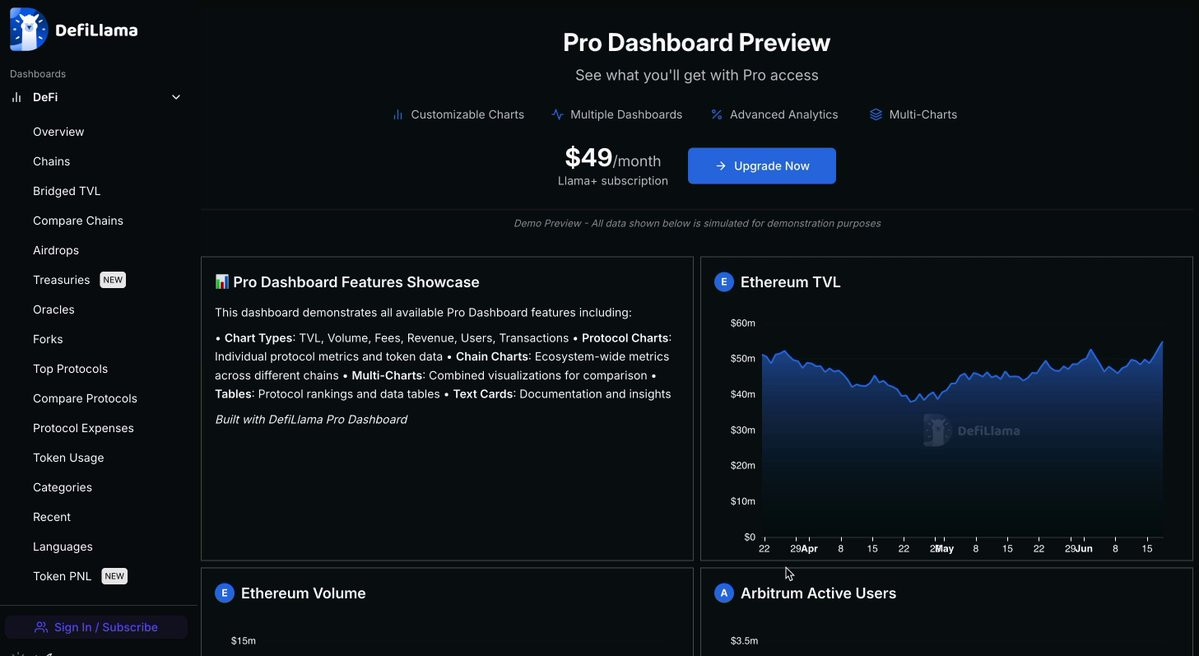Open Languages page
Viewport: 1199px width, 656px height.
pyautogui.click(x=63, y=547)
